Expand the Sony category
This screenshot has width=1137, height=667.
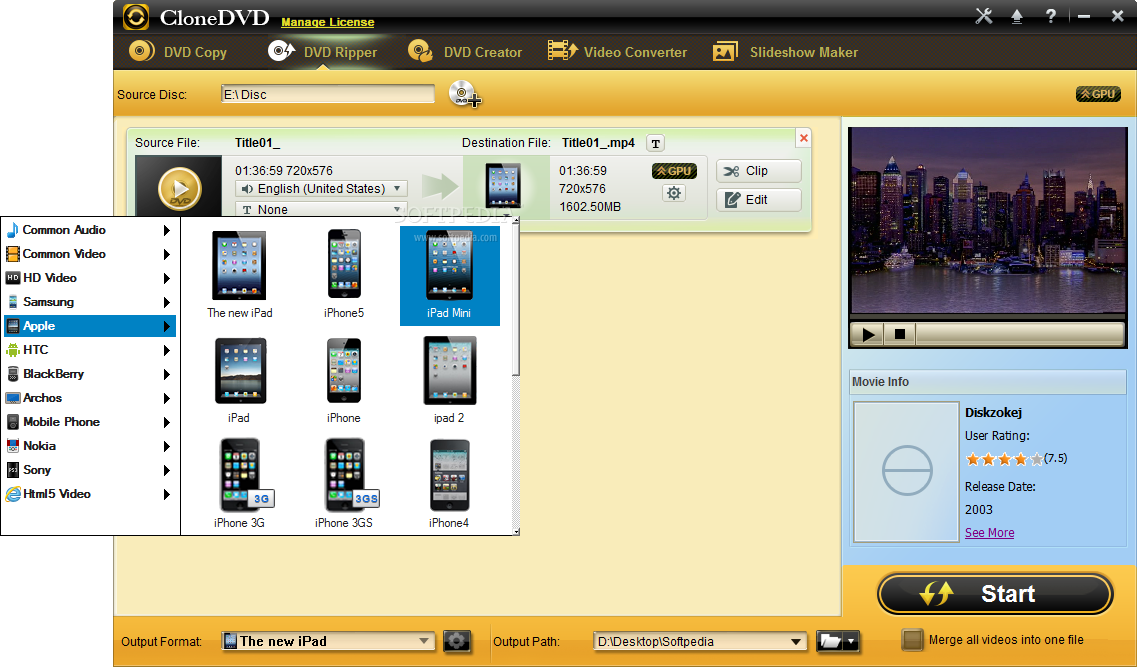click(90, 469)
